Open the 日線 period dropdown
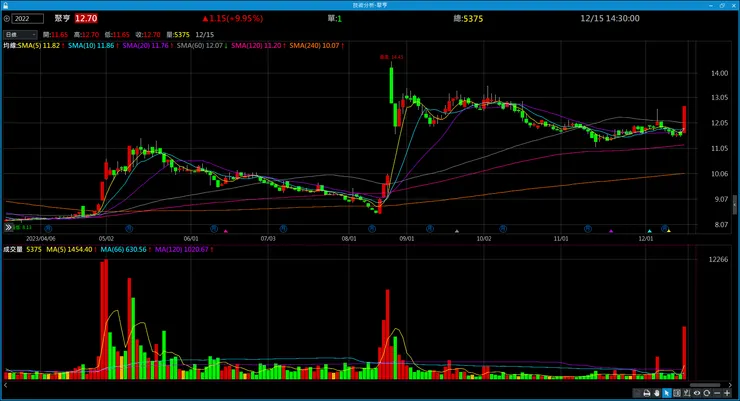Screen dimensions: 740x401 [x=20, y=34]
